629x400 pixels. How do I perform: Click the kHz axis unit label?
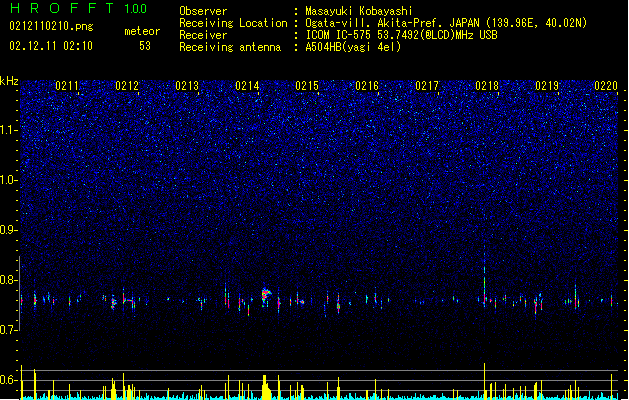tap(9, 81)
